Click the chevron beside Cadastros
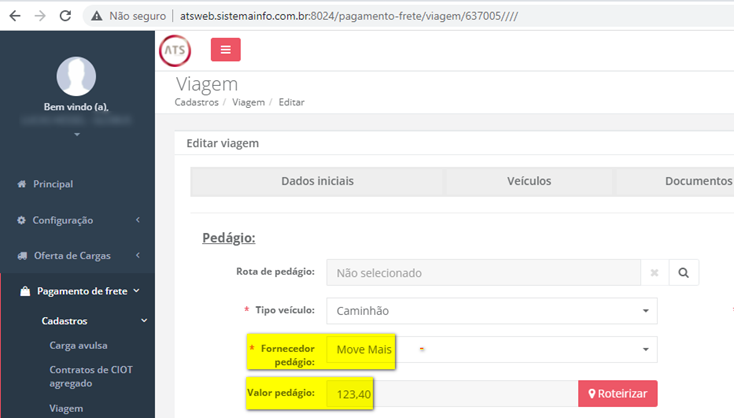This screenshot has height=418, width=734. [x=144, y=321]
